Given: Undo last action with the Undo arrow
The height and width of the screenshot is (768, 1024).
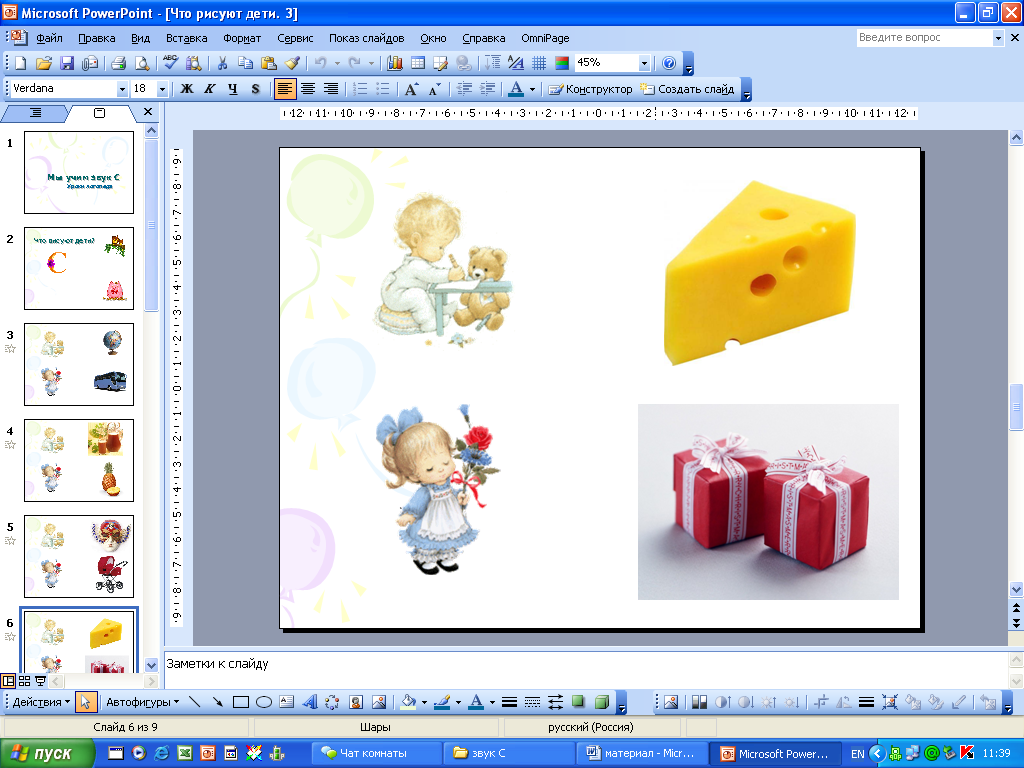Looking at the screenshot, I should [321, 63].
